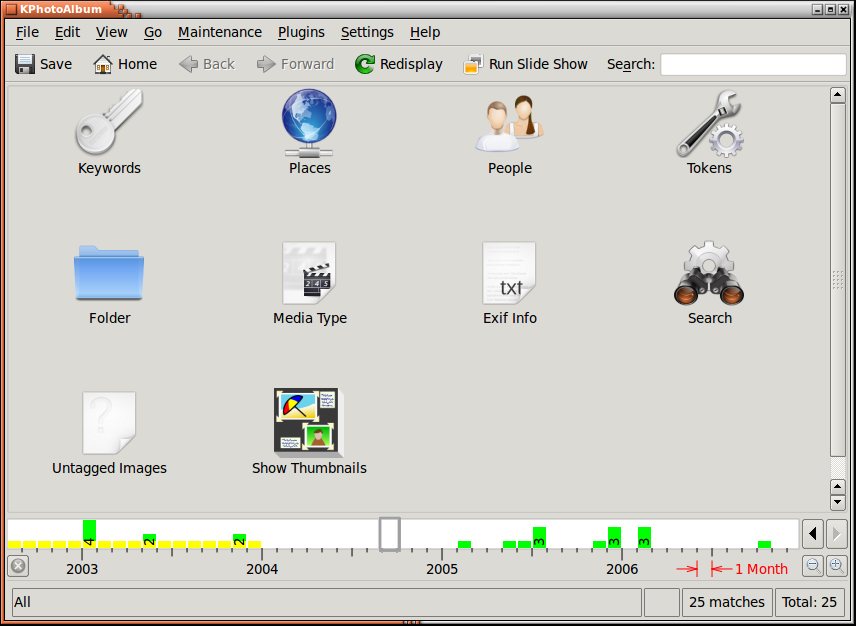The image size is (856, 626).
Task: Open the Keywords category
Action: tap(109, 132)
